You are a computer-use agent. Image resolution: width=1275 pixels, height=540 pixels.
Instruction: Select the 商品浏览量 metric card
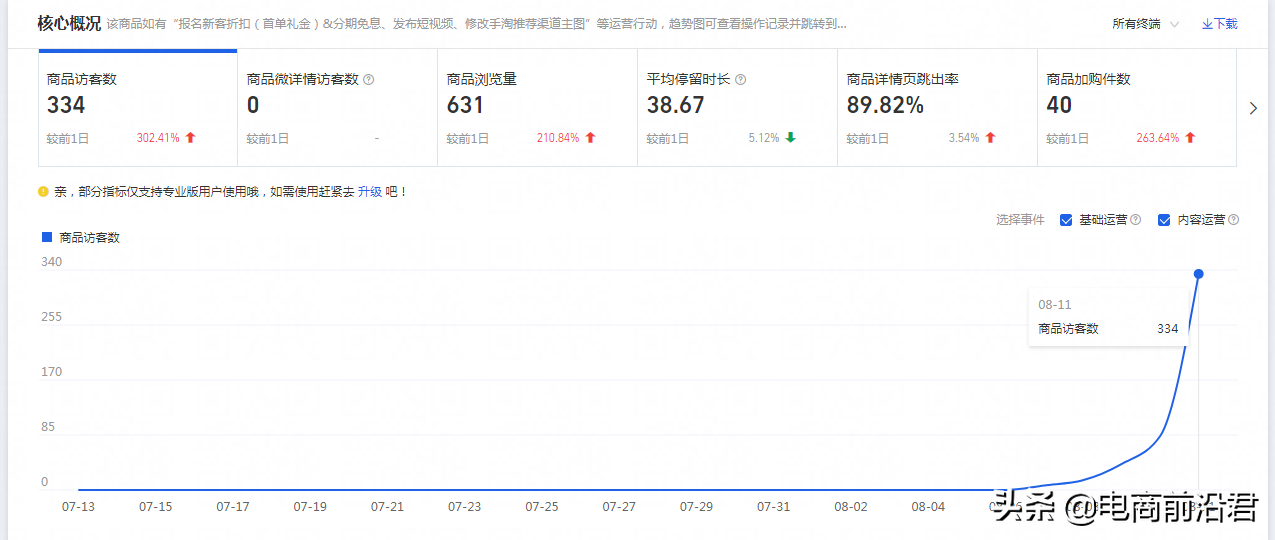[537, 108]
